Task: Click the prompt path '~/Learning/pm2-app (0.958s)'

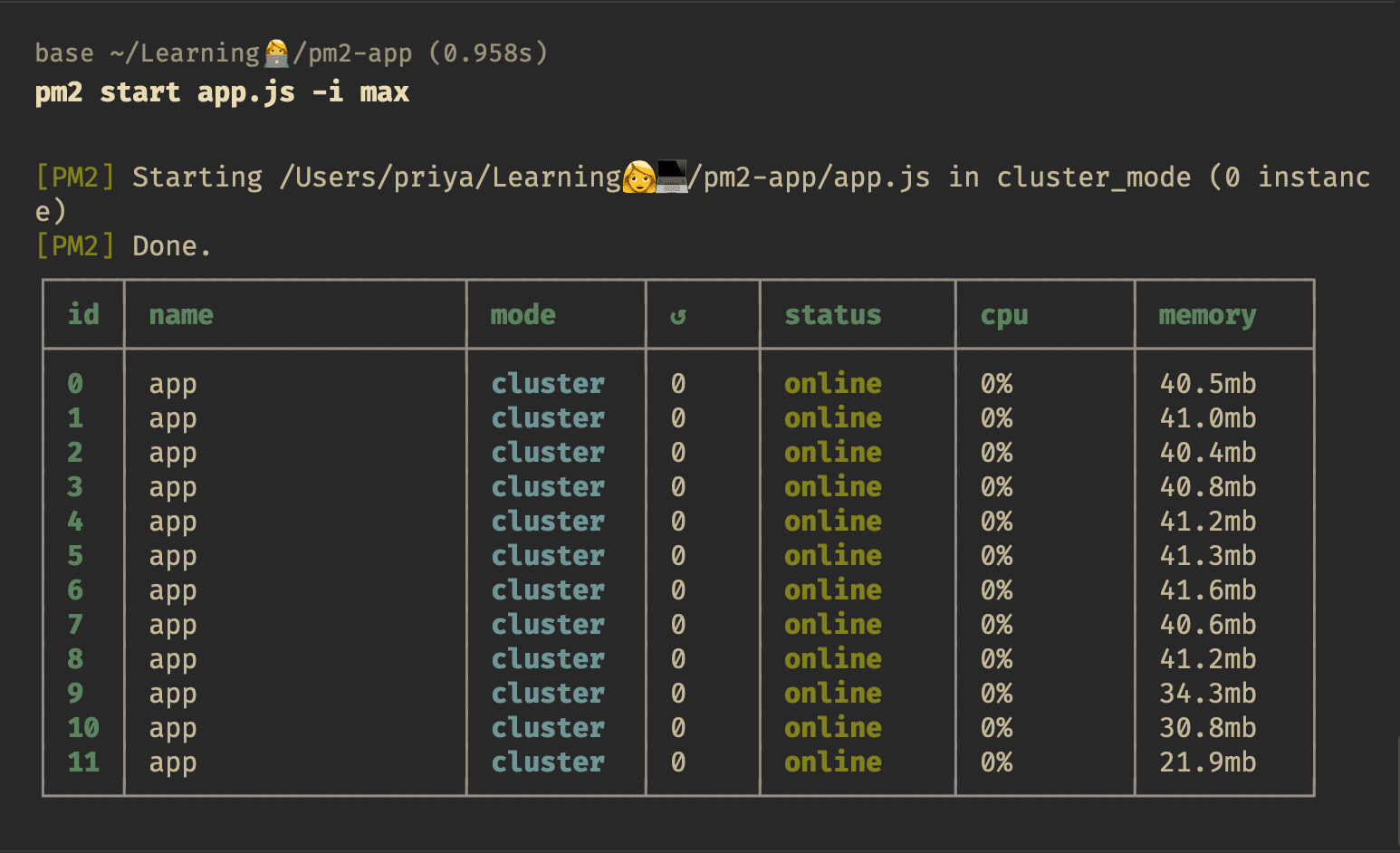Action: (x=330, y=53)
